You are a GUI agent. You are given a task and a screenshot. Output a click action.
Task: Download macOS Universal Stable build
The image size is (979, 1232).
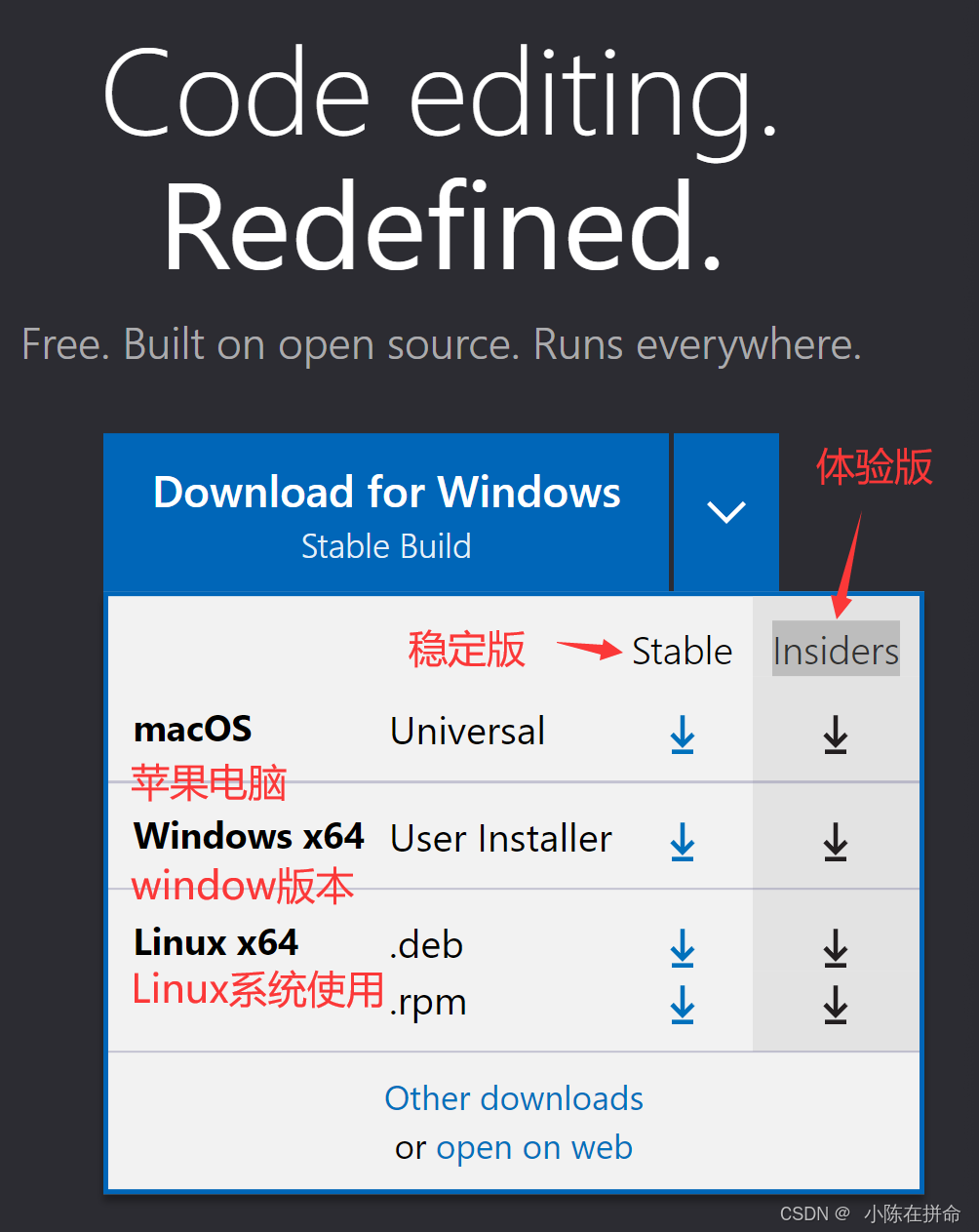(683, 735)
